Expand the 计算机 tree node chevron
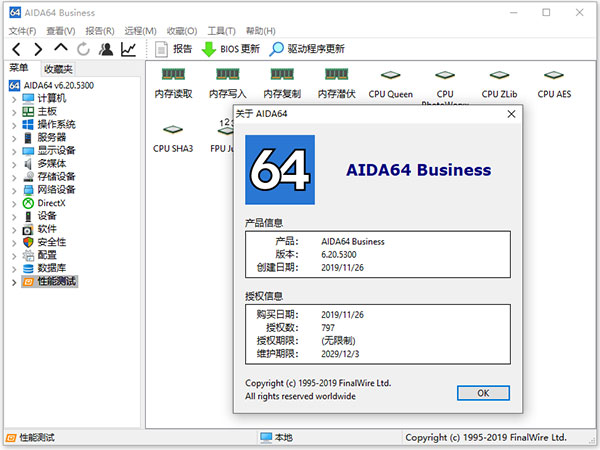The width and height of the screenshot is (600, 450). [x=14, y=99]
